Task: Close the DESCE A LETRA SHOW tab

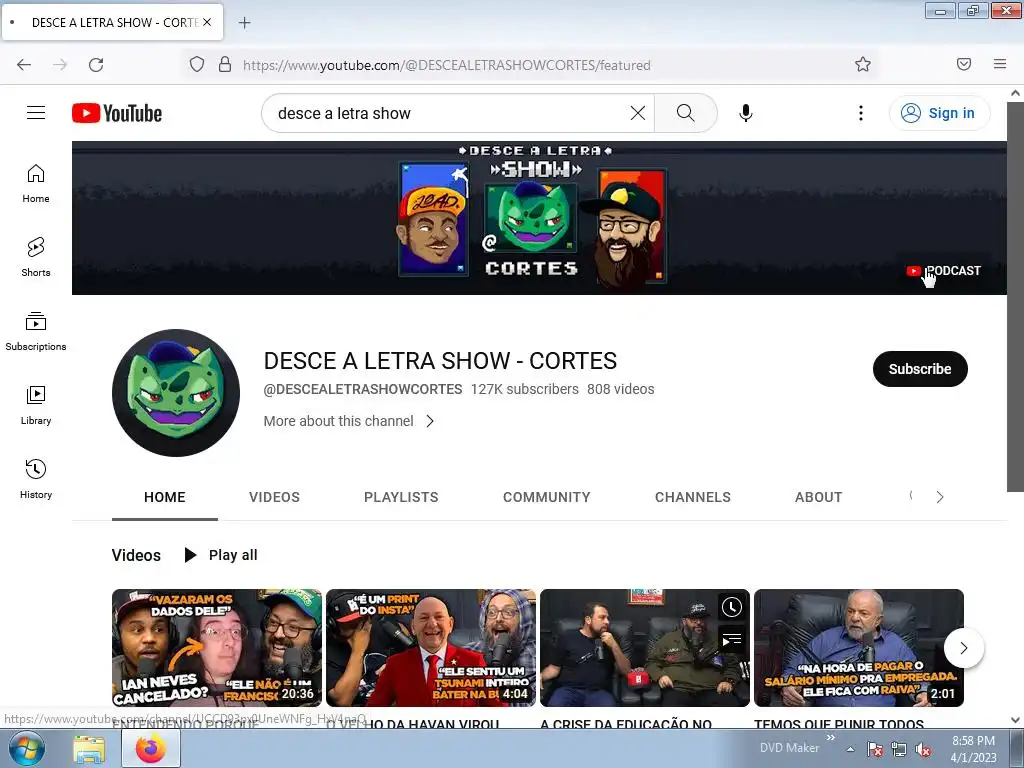Action: [207, 22]
